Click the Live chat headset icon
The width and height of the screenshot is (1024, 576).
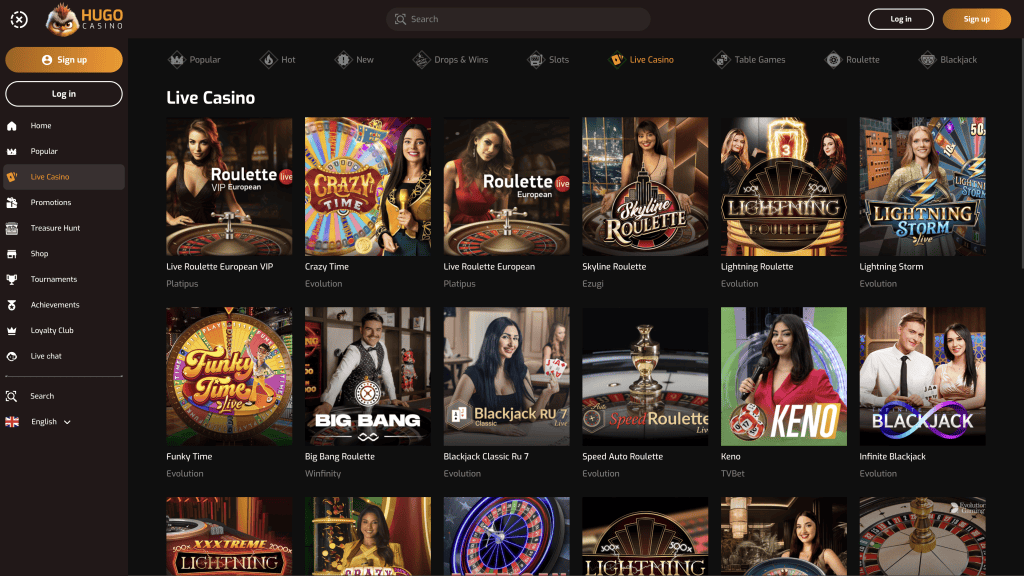[x=12, y=356]
